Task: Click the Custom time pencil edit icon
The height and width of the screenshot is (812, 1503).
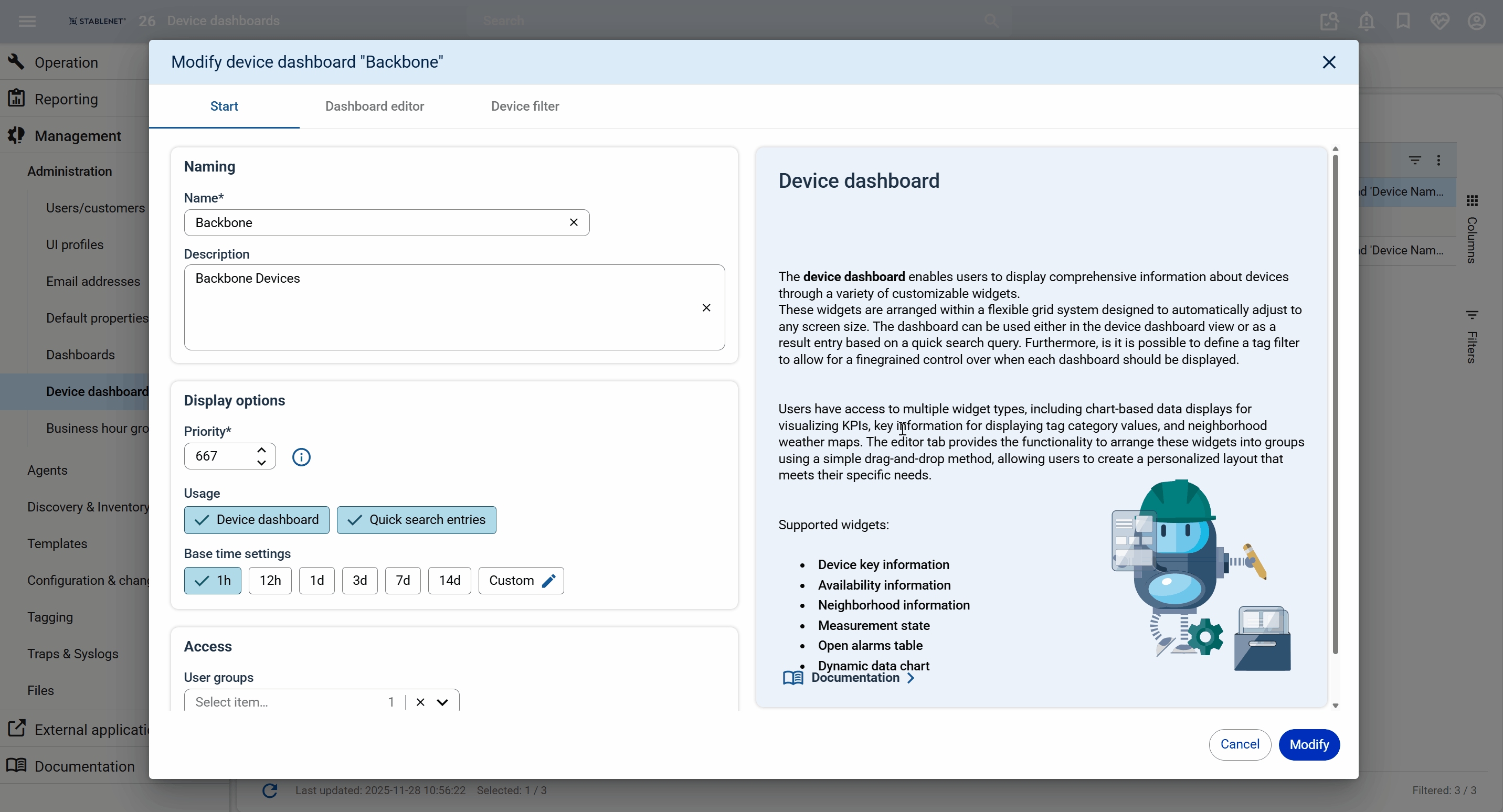Action: click(548, 581)
